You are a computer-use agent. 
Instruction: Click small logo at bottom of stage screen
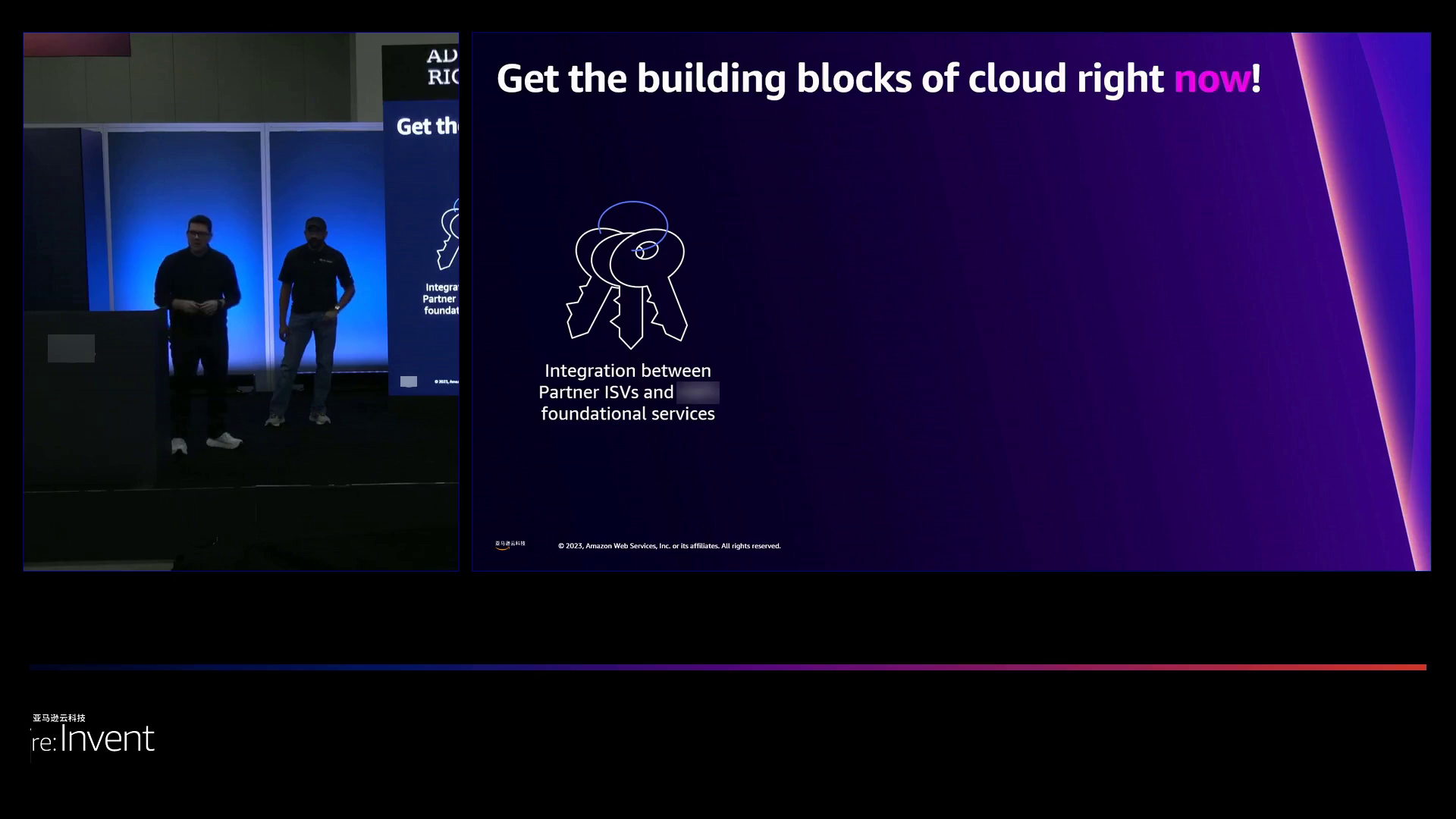pyautogui.click(x=409, y=381)
